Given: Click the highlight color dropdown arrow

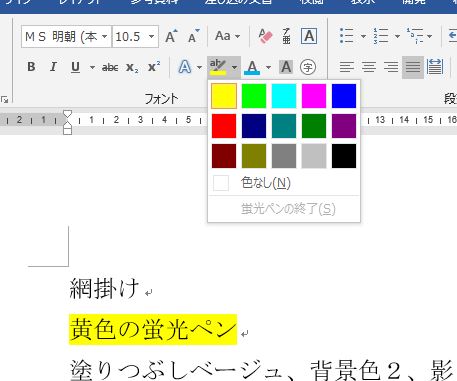Looking at the screenshot, I should [235, 67].
